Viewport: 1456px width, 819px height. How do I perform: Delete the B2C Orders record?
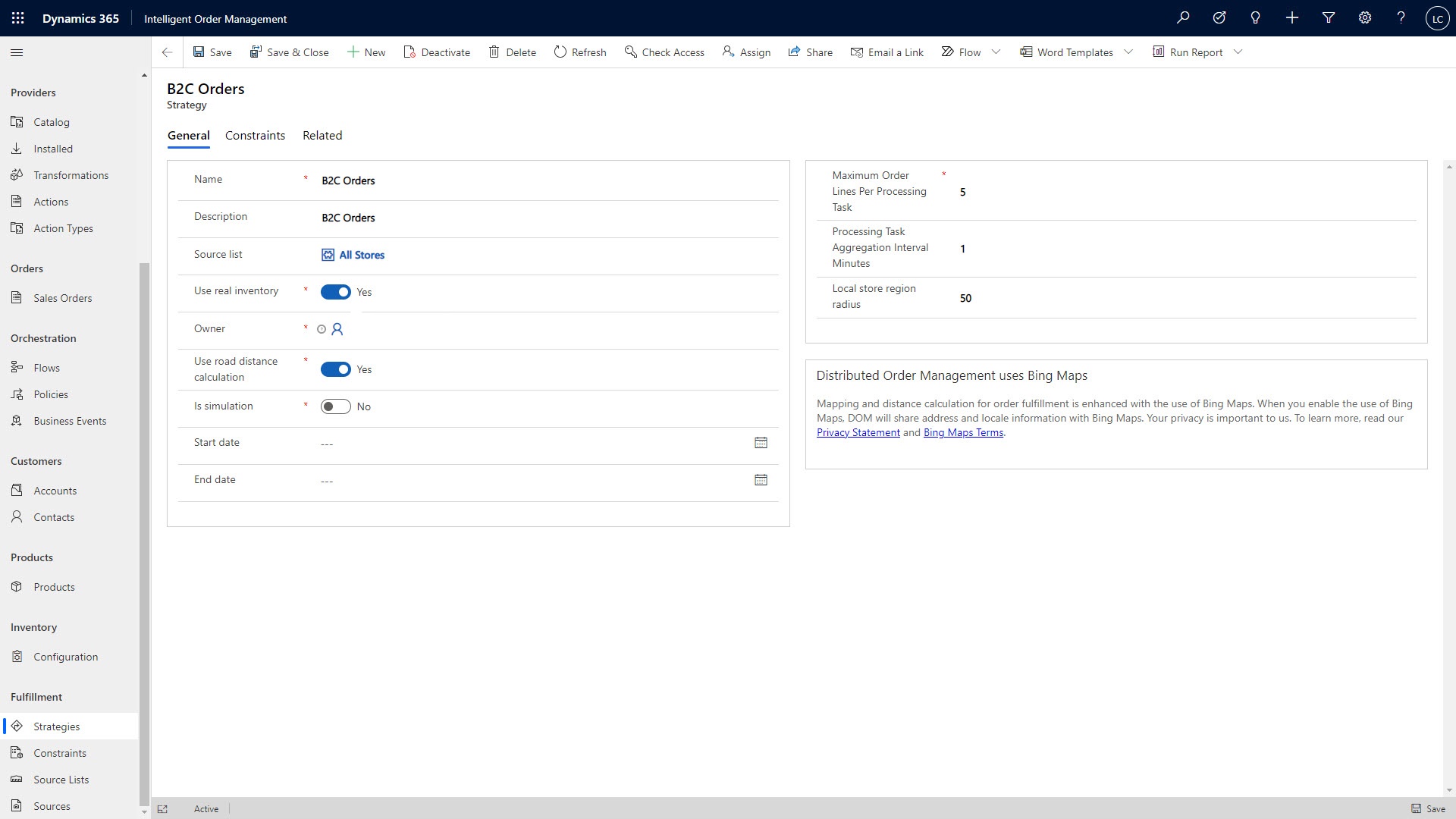coord(512,52)
